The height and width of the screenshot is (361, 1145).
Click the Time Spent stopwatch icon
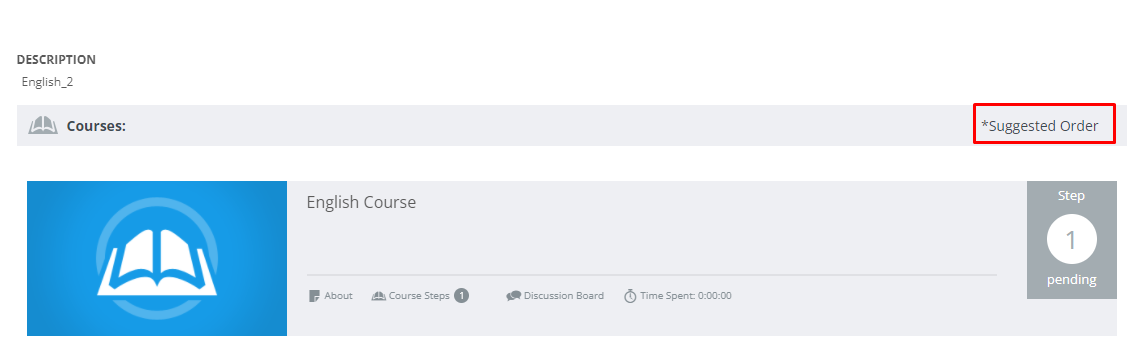(630, 296)
